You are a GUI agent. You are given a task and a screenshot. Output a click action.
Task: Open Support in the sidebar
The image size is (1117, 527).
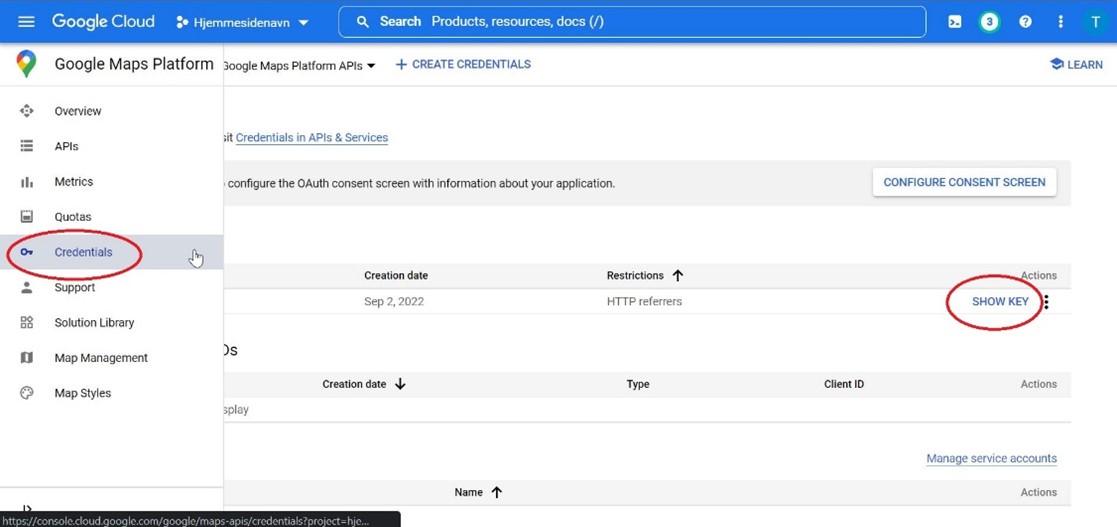pyautogui.click(x=111, y=287)
